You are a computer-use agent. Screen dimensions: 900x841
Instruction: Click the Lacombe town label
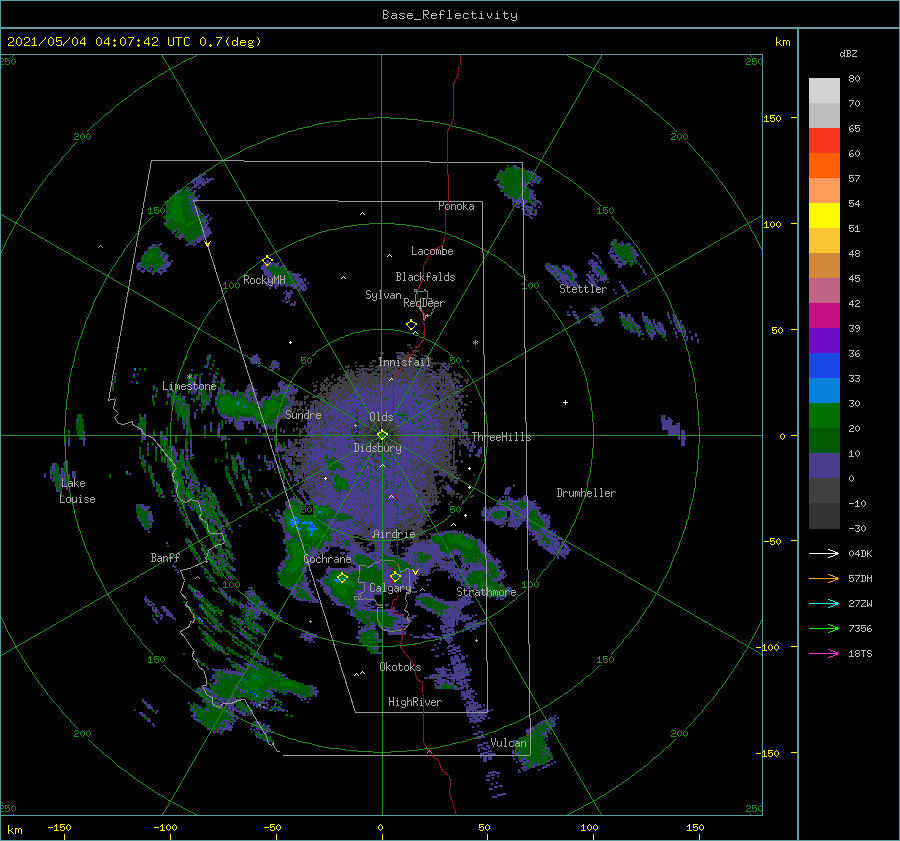click(x=432, y=251)
